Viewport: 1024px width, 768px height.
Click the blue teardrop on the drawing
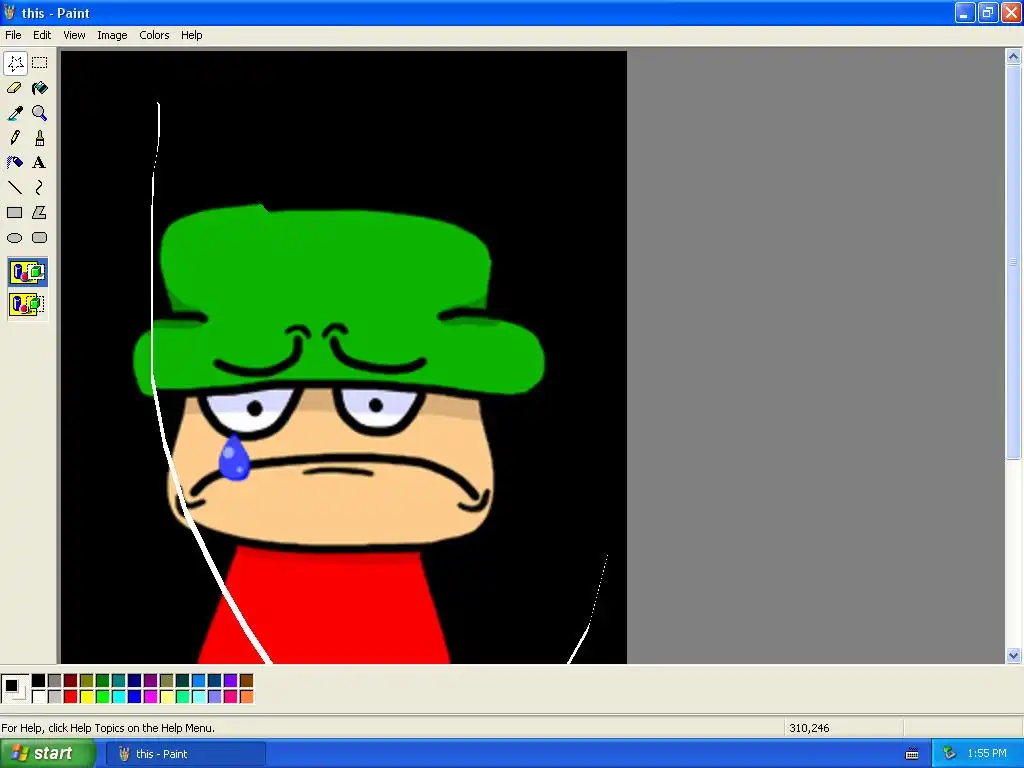pyautogui.click(x=234, y=458)
